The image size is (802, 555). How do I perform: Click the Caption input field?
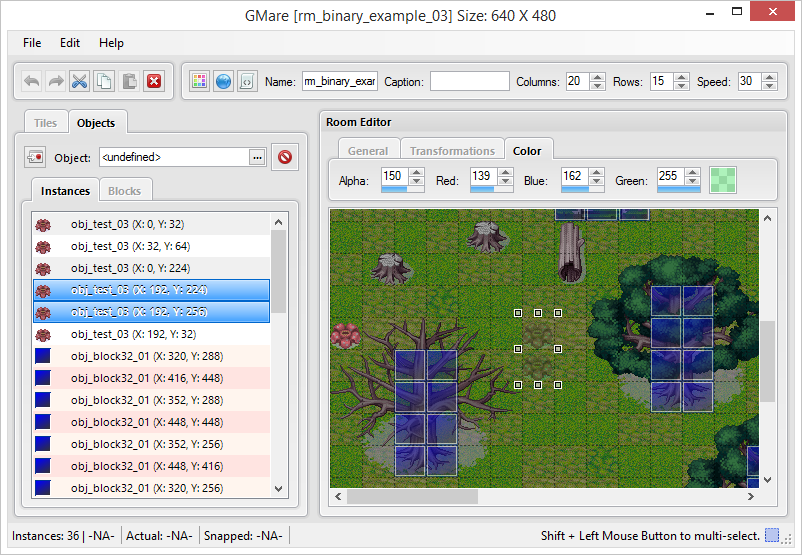pyautogui.click(x=470, y=81)
